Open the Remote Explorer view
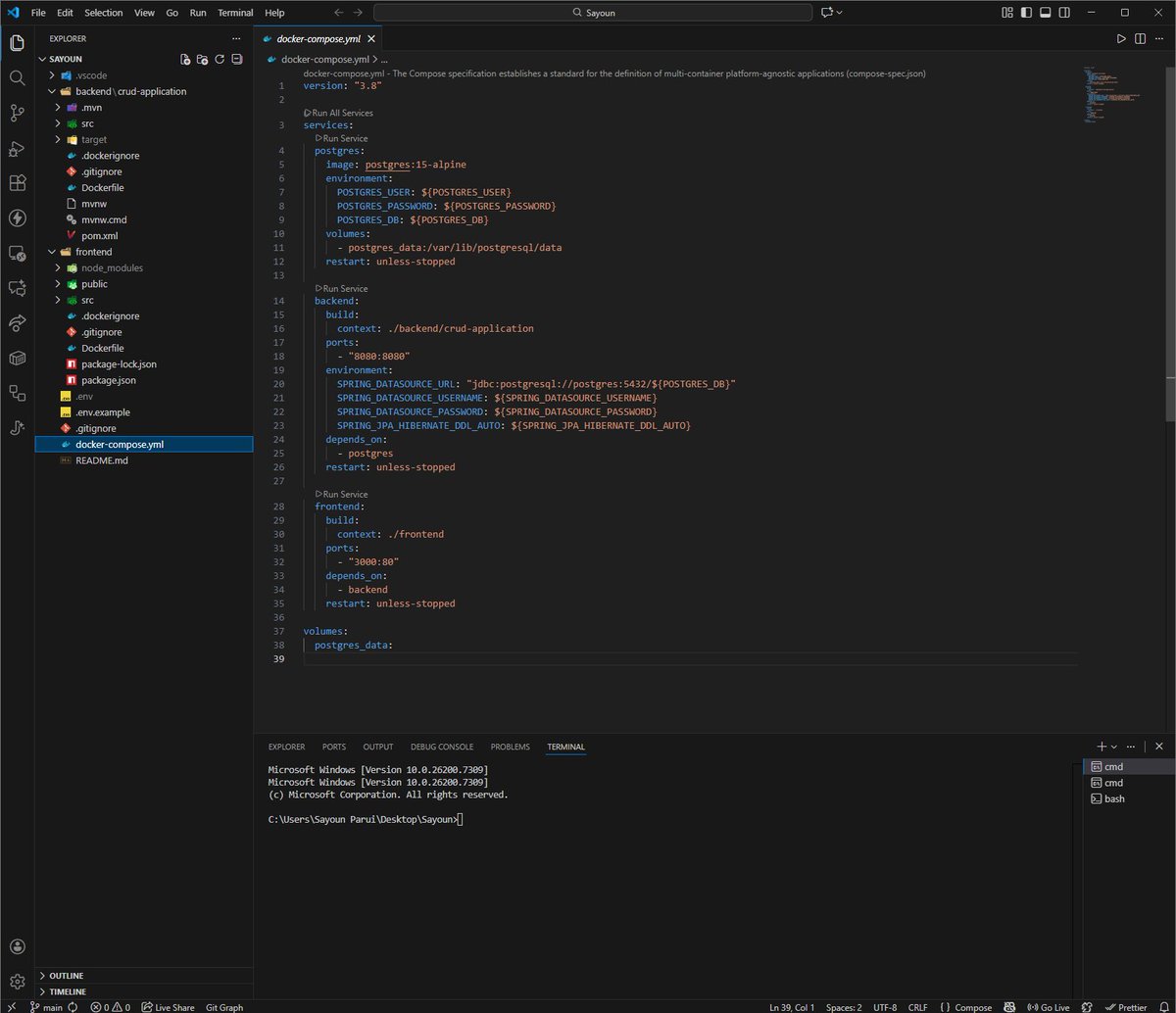1176x1013 pixels. 17,253
